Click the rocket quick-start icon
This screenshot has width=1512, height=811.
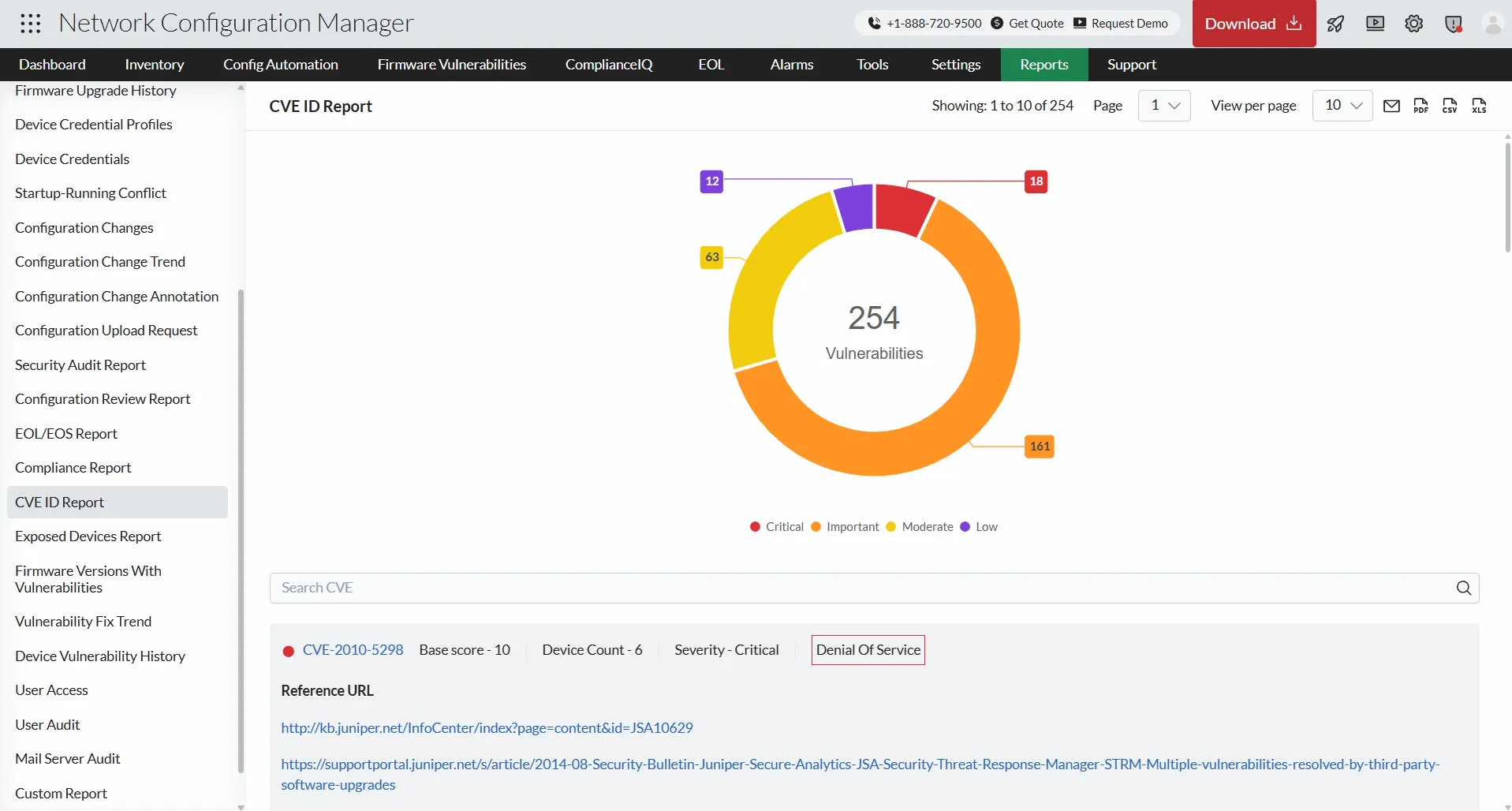click(x=1335, y=24)
